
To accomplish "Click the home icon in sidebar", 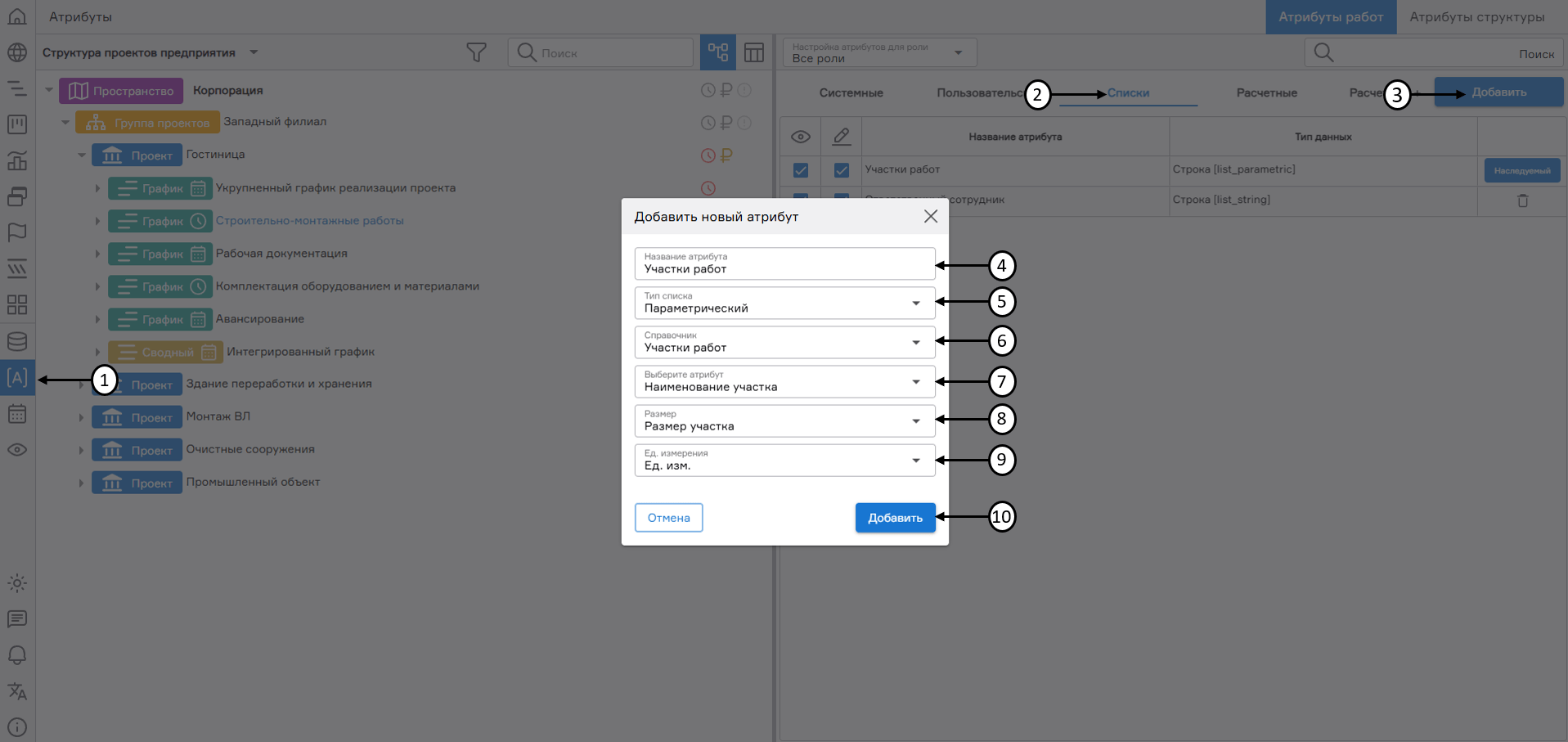I will click(x=17, y=16).
